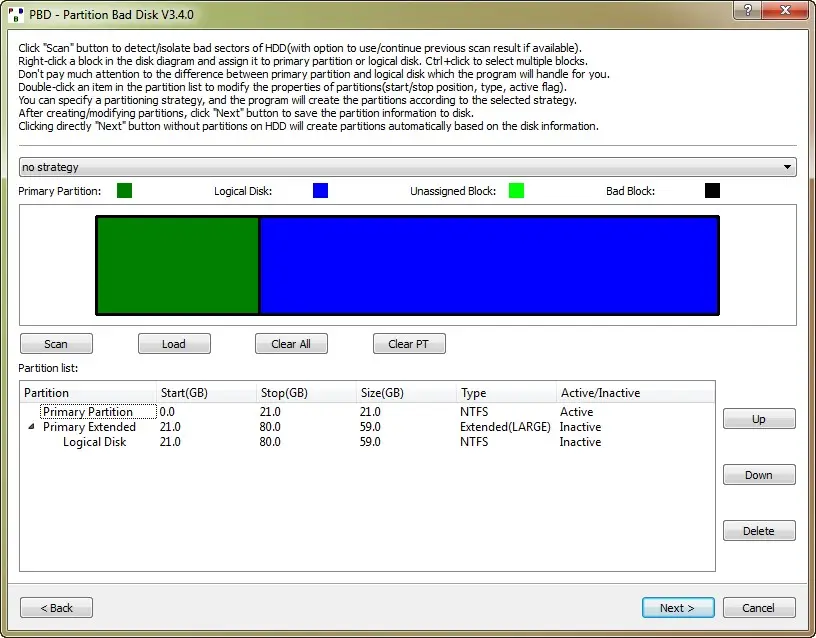Viewport: 816px width, 638px height.
Task: Click the 21.0 size value of Primary Partition
Action: (x=370, y=412)
